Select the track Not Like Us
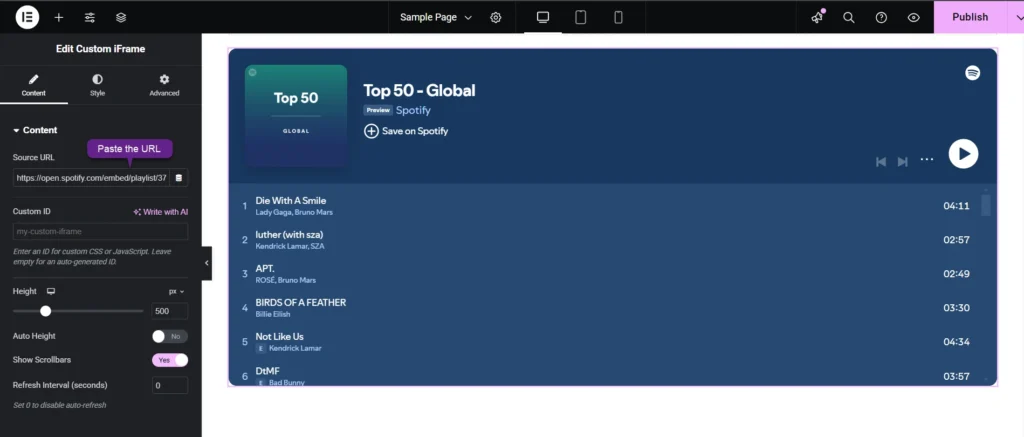1024x437 pixels. click(280, 336)
